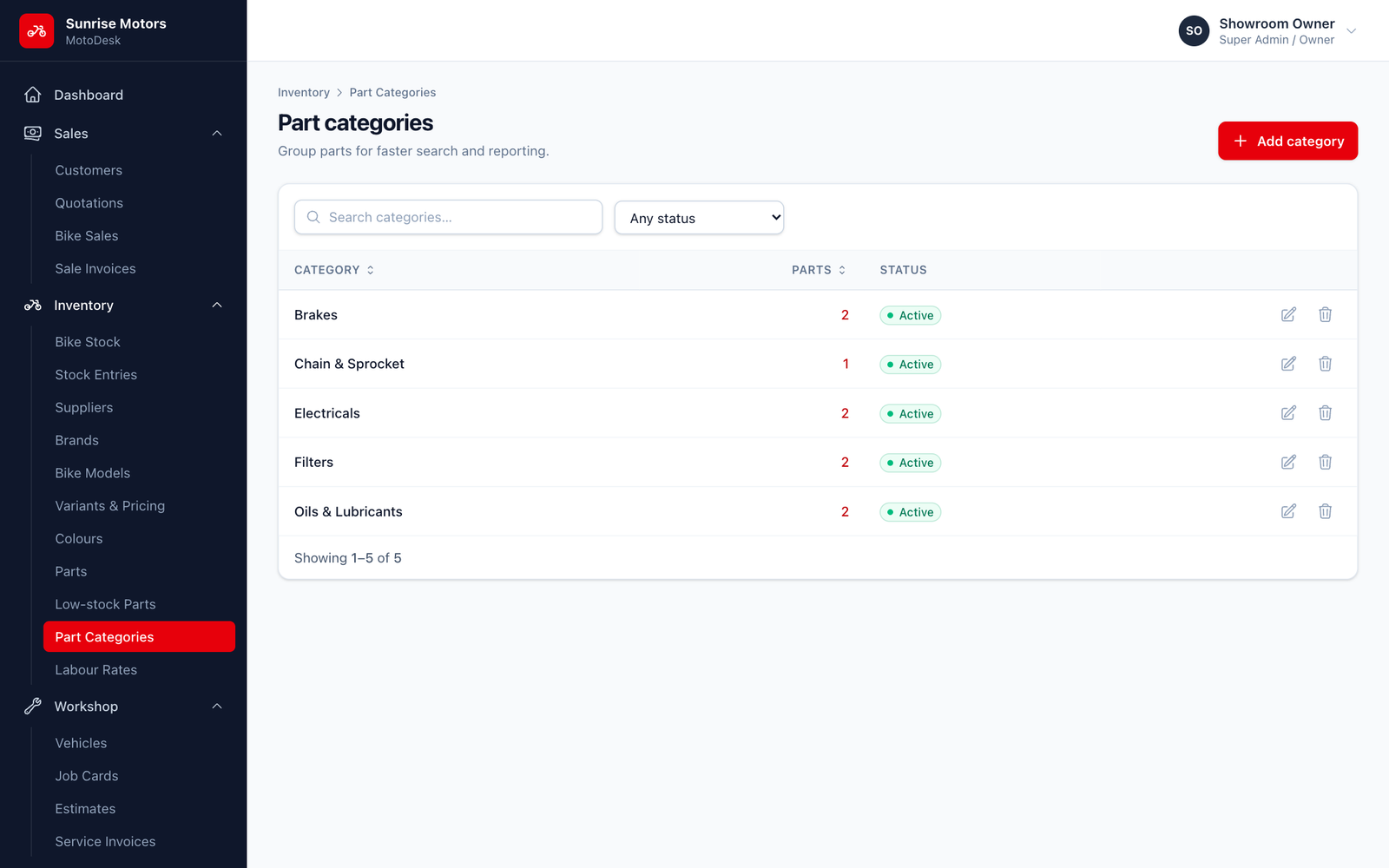Follow the Inventory breadcrumb link
1389x868 pixels.
coord(304,93)
